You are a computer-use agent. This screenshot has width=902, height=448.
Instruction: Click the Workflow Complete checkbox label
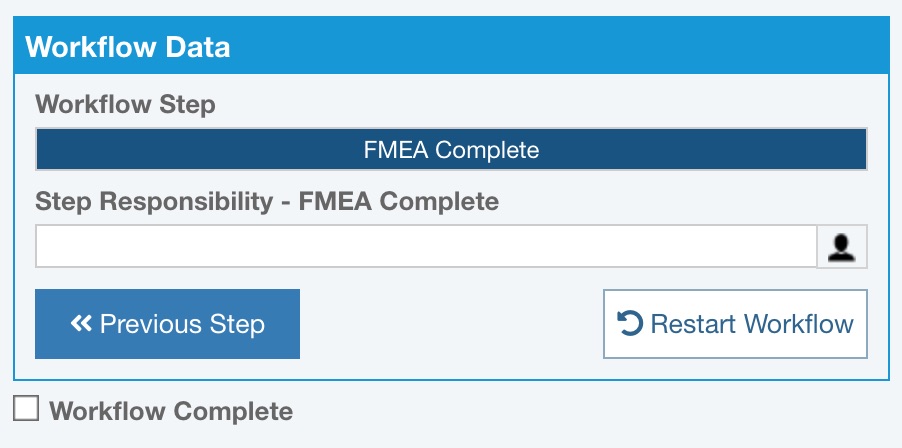pos(171,411)
